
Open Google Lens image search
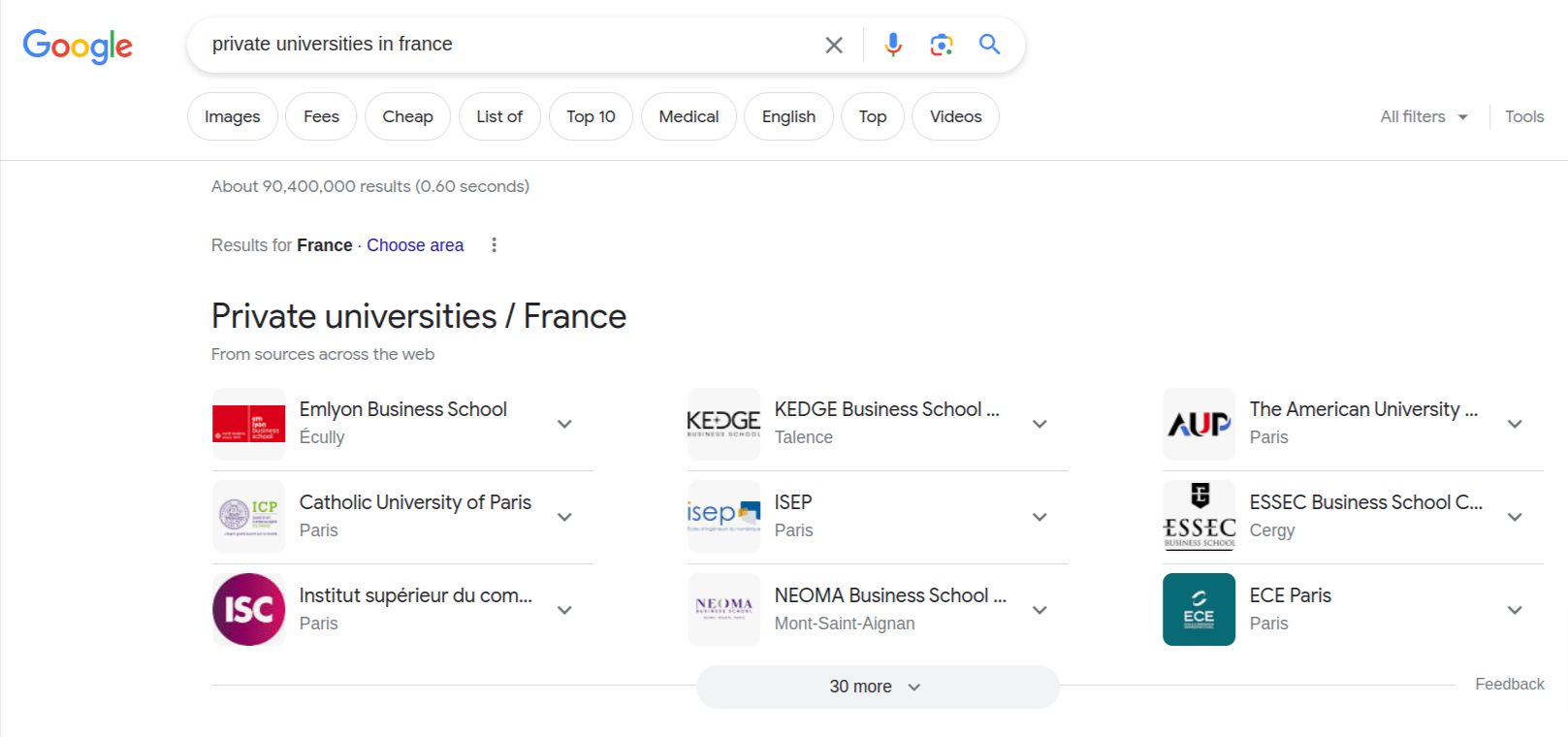coord(942,45)
